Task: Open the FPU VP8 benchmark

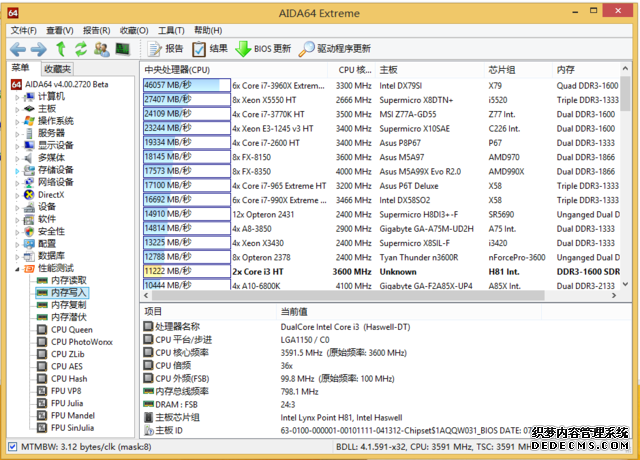Action: pyautogui.click(x=60, y=391)
